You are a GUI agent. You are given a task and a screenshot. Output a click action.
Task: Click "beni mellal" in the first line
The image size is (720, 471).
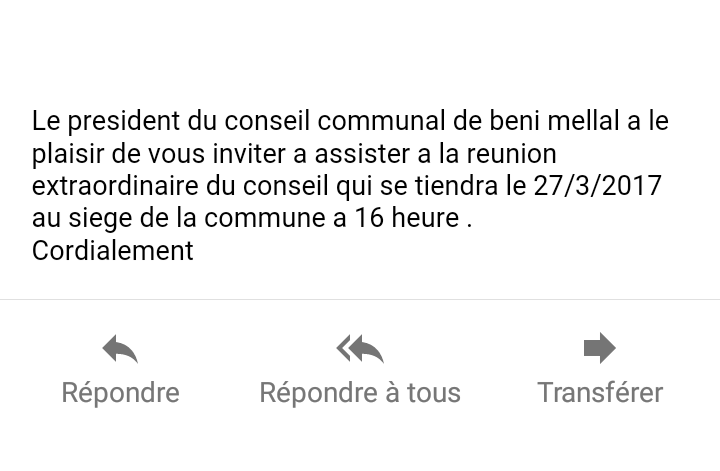555,121
